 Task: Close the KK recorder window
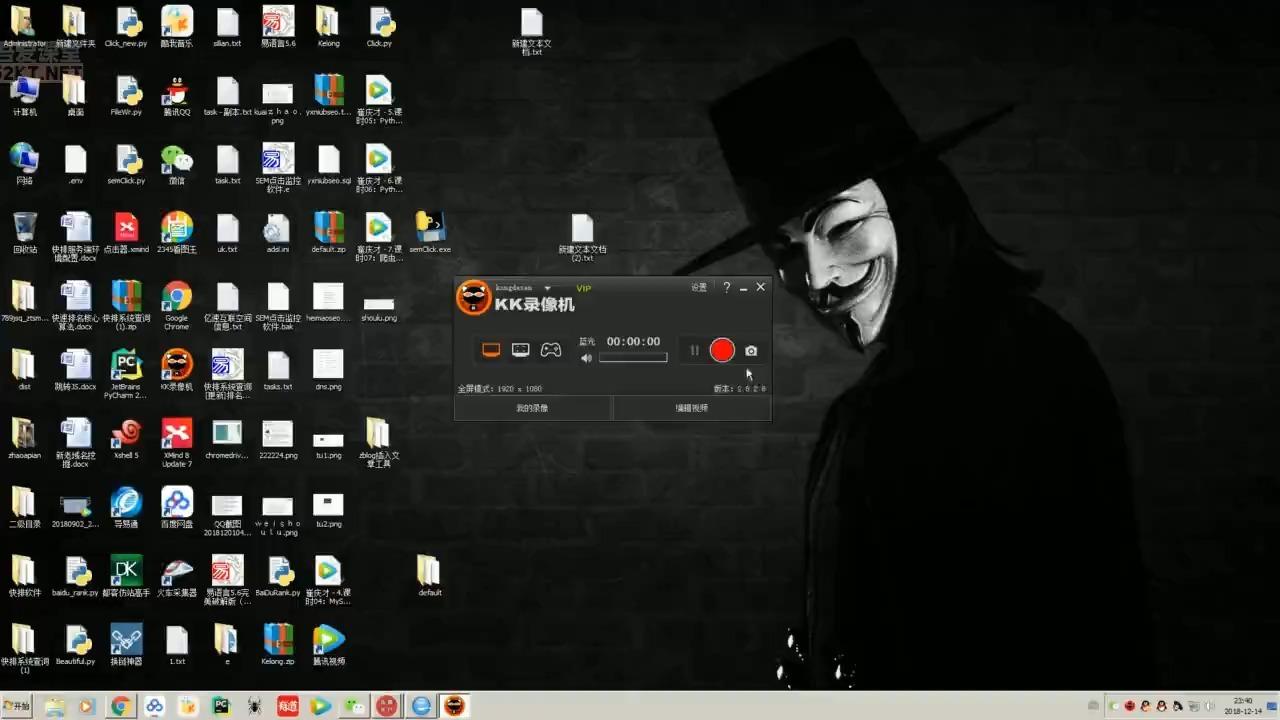761,287
